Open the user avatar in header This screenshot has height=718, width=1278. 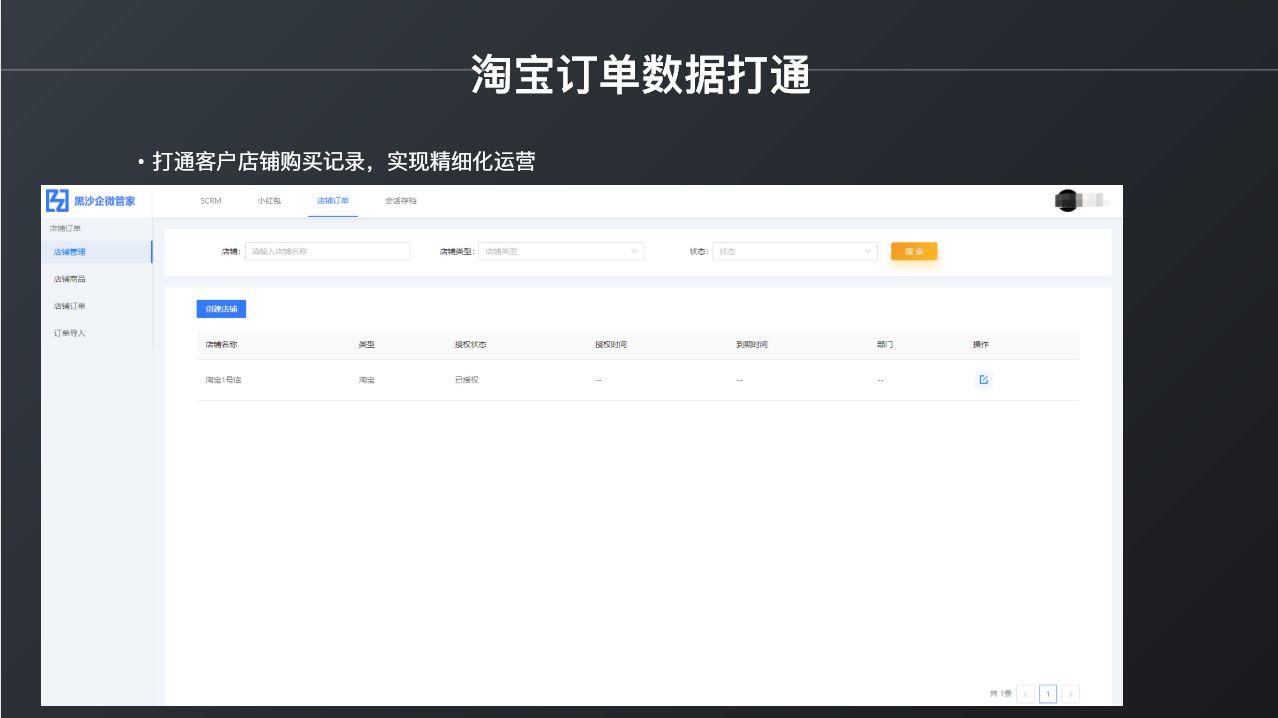click(x=1067, y=201)
